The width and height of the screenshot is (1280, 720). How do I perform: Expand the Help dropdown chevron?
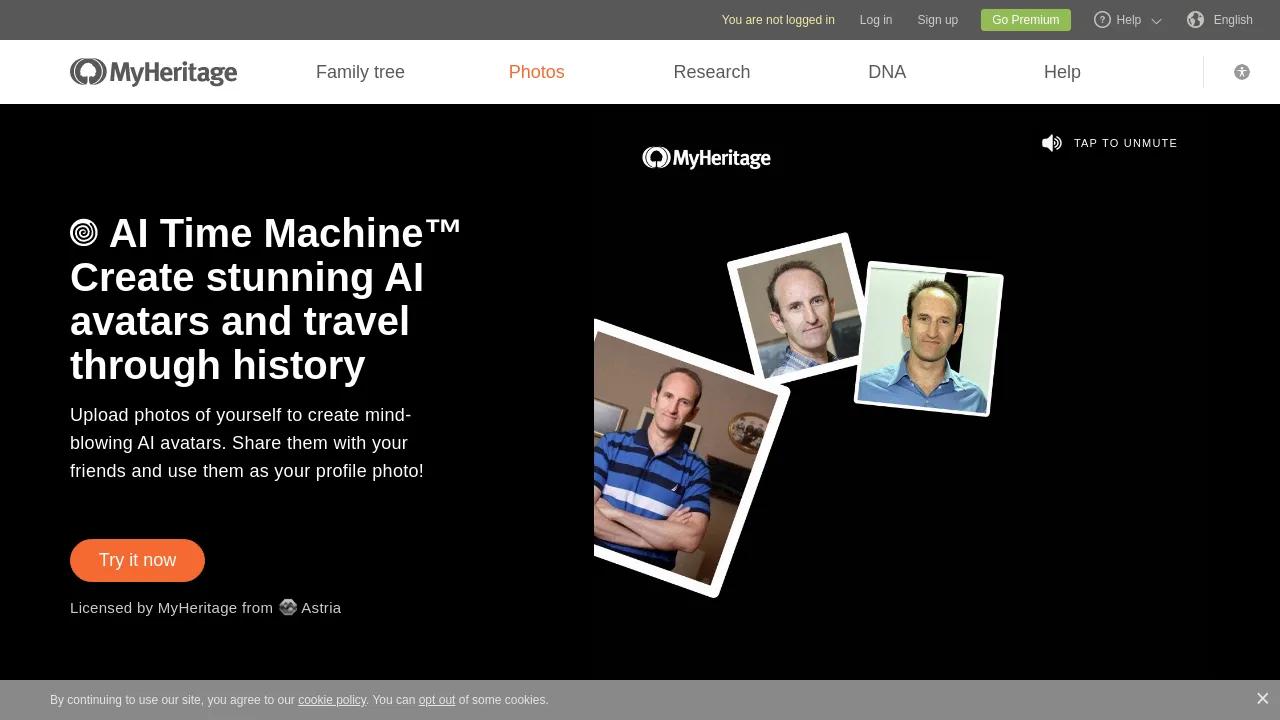[x=1157, y=20]
